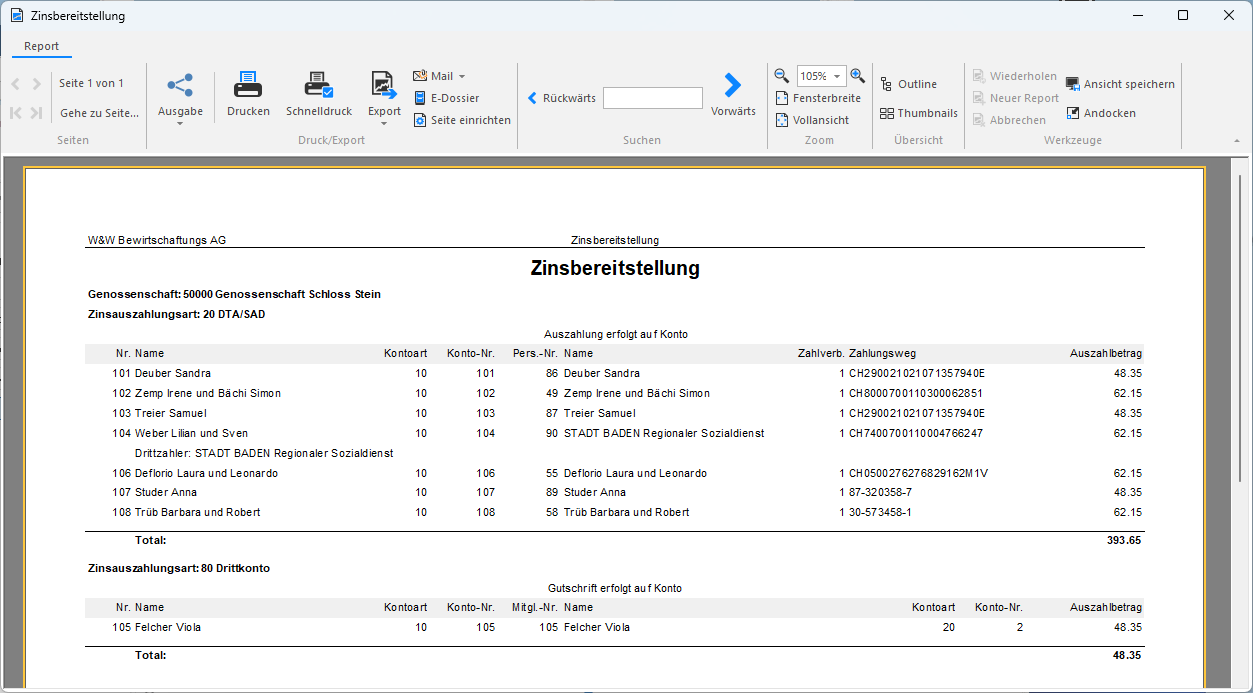Open the zoom 105% dropdown
This screenshot has width=1253, height=693.
coord(837,76)
